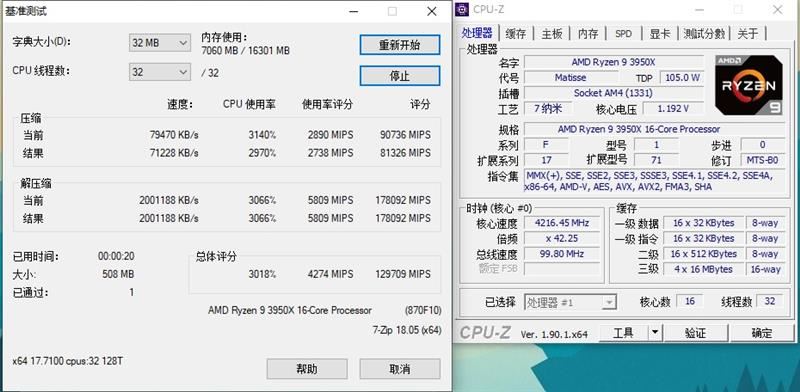Click the 帮助 button in benchmark window

tap(307, 369)
